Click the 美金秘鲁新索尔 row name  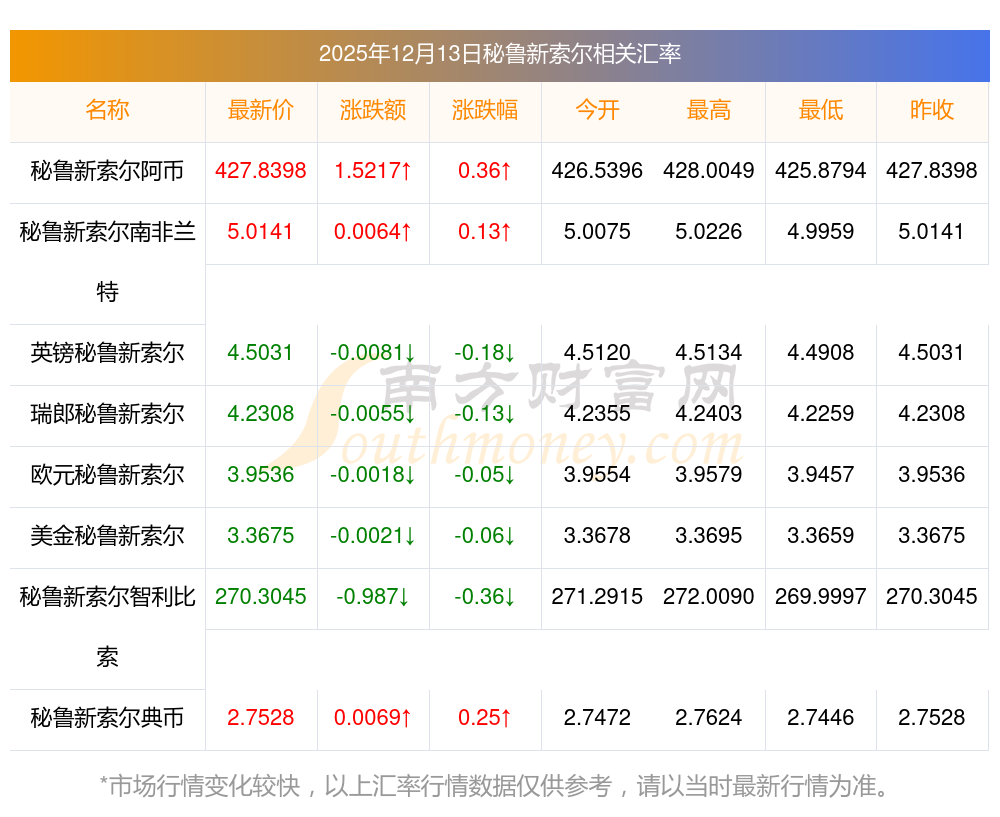click(x=107, y=536)
